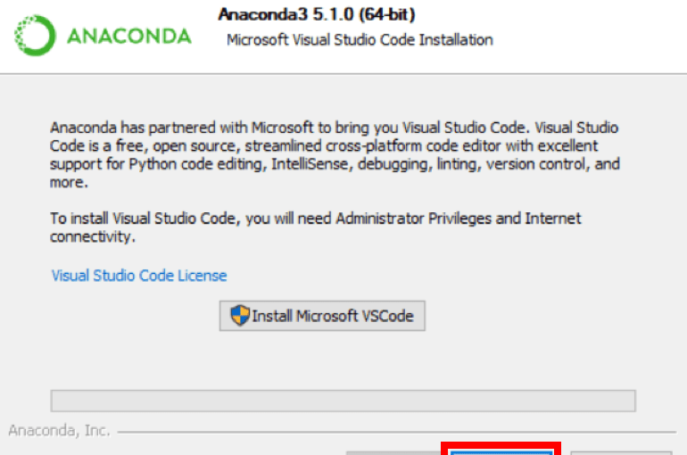
Task: Click the red-highlighted button at bottom
Action: 501,451
